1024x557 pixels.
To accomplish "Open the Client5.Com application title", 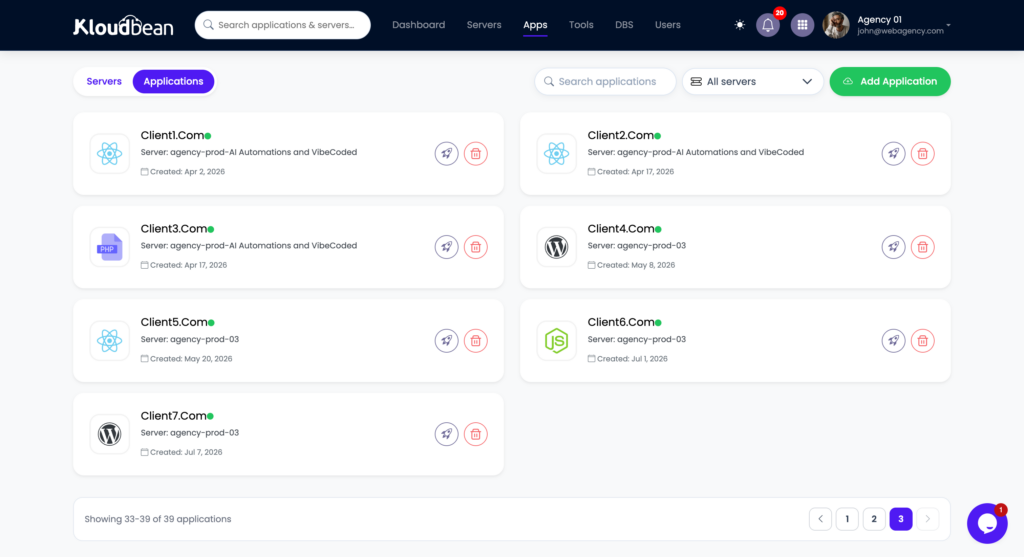I will click(x=174, y=322).
